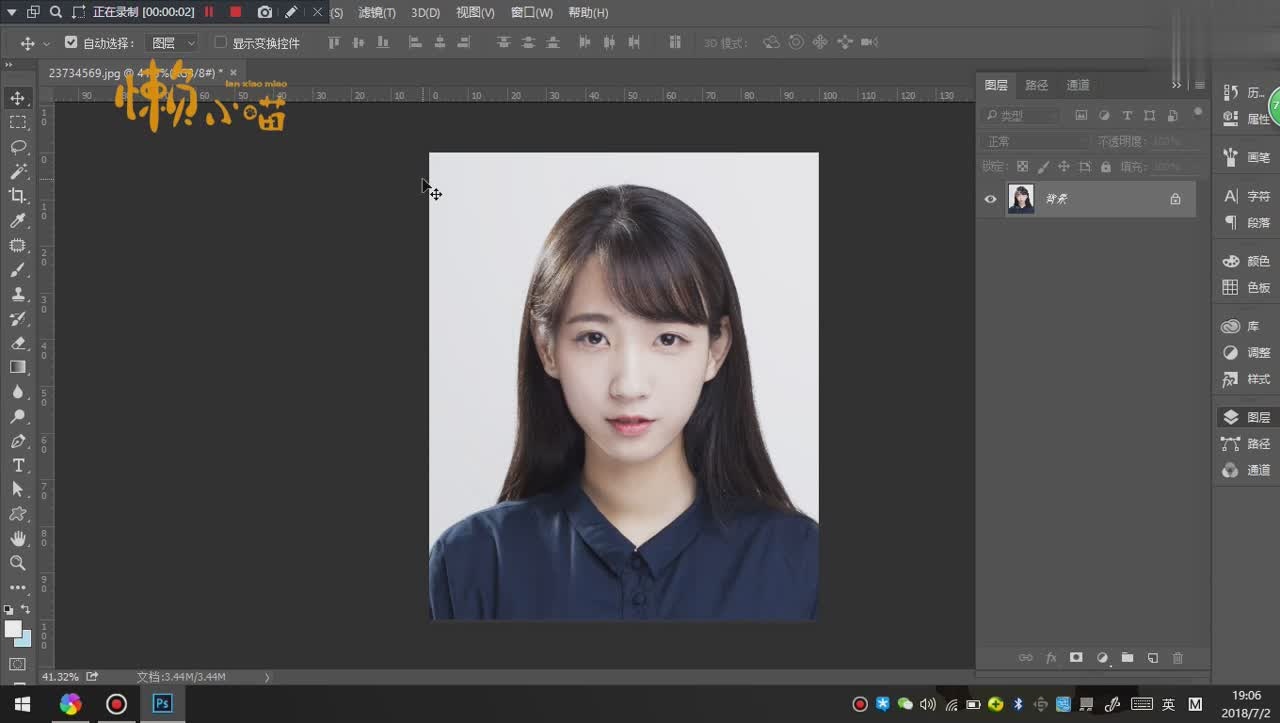
Task: Select the Brush tool
Action: [x=18, y=270]
